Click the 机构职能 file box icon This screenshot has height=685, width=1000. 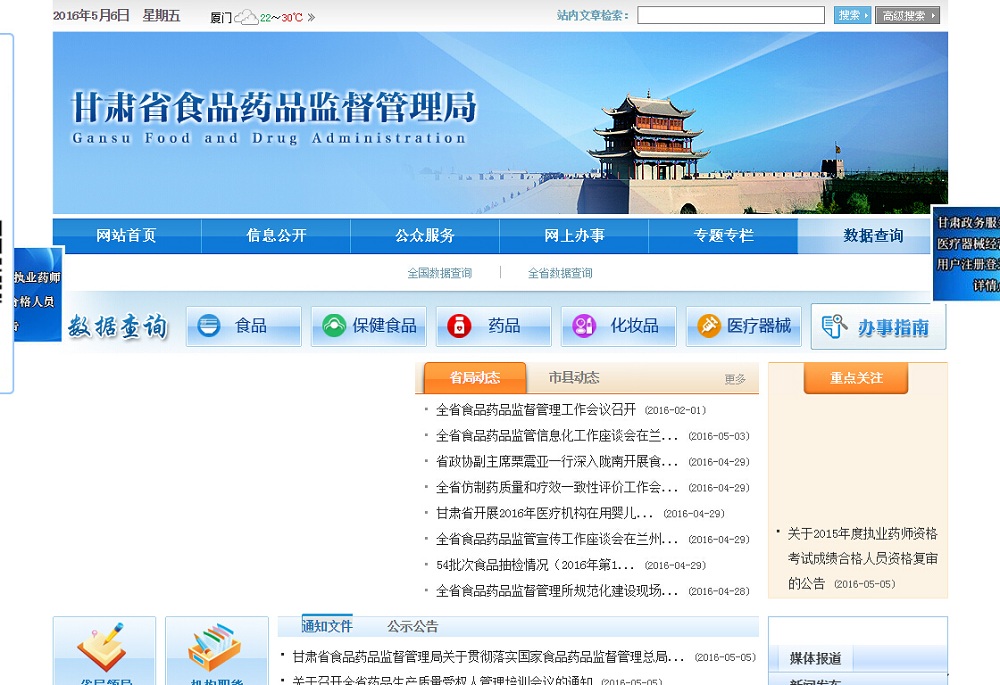point(216,646)
